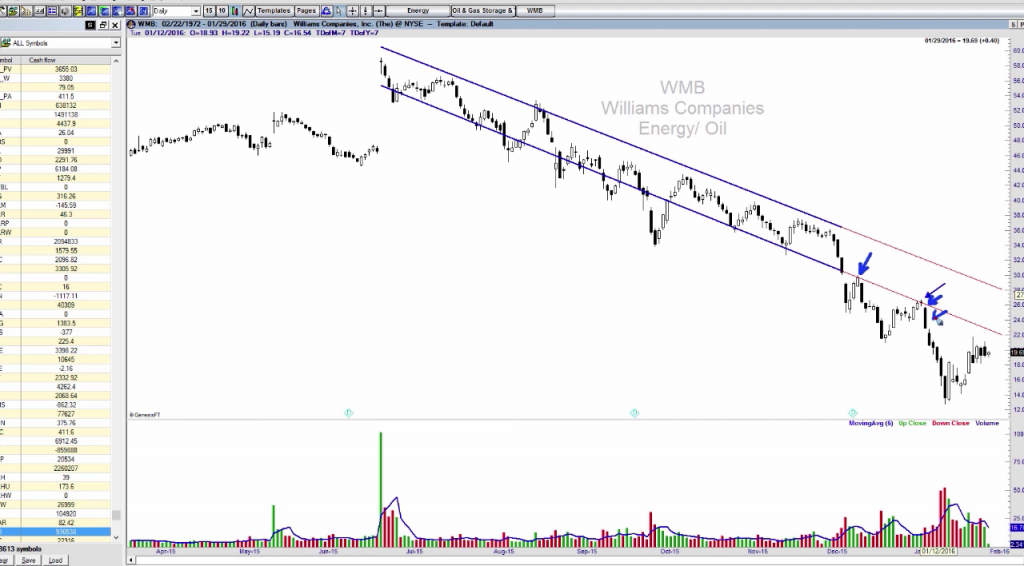The height and width of the screenshot is (566, 1024).
Task: Click the horizontal arrows compress icon
Action: click(379, 11)
